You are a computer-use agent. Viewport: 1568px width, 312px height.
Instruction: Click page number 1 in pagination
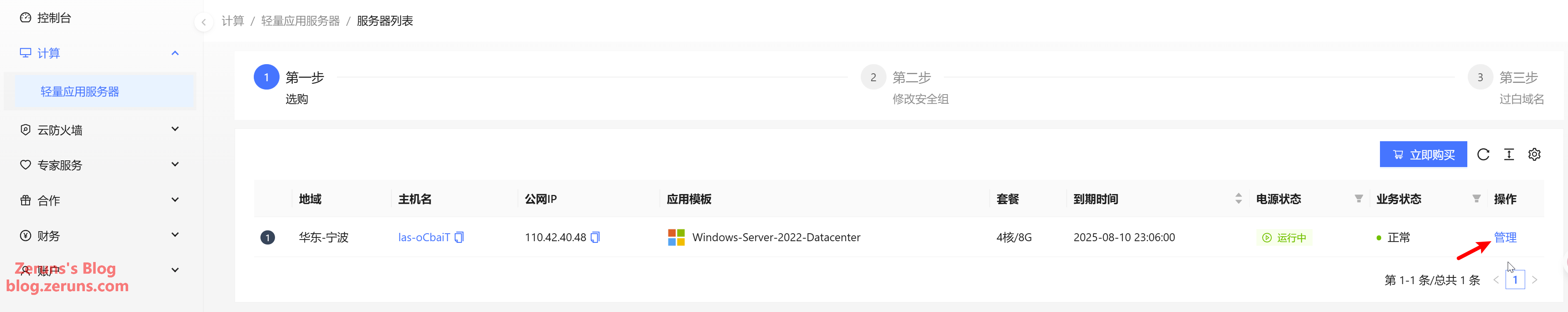(1515, 280)
